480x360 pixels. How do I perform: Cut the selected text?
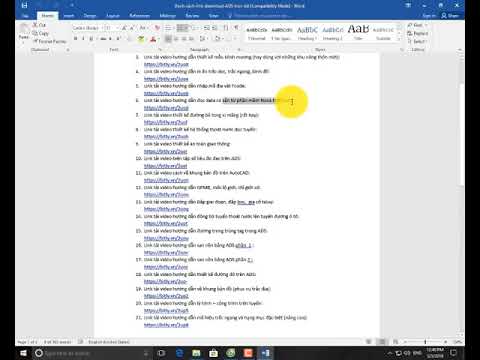pyautogui.click(x=39, y=25)
